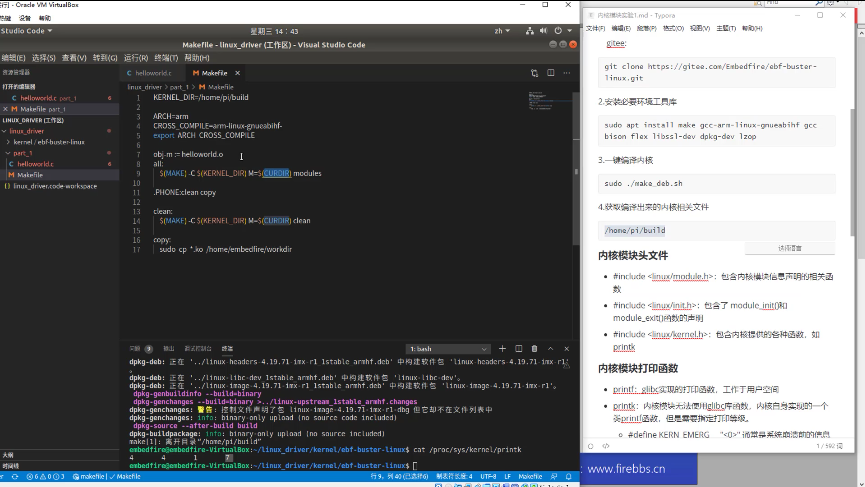
Task: Close Makefile in the open editors list
Action: pyautogui.click(x=6, y=109)
